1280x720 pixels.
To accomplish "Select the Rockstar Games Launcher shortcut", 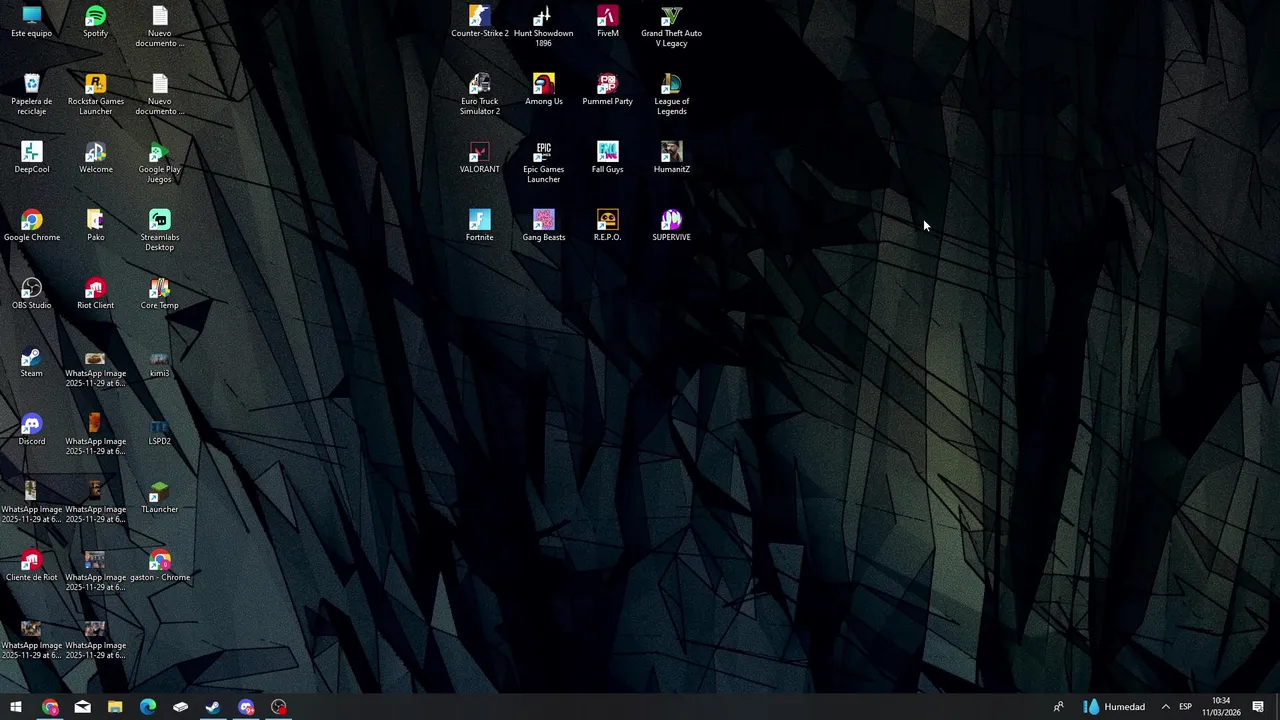I will (x=96, y=95).
